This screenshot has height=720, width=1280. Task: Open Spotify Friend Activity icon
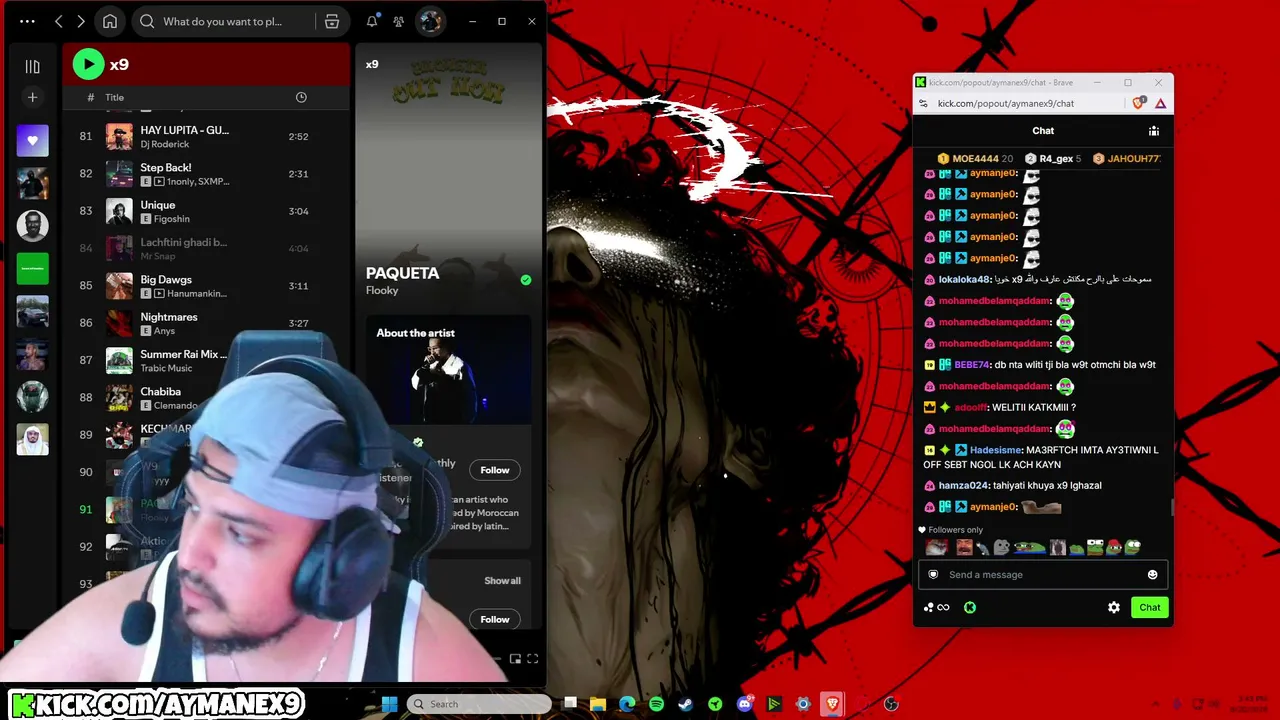click(x=398, y=21)
